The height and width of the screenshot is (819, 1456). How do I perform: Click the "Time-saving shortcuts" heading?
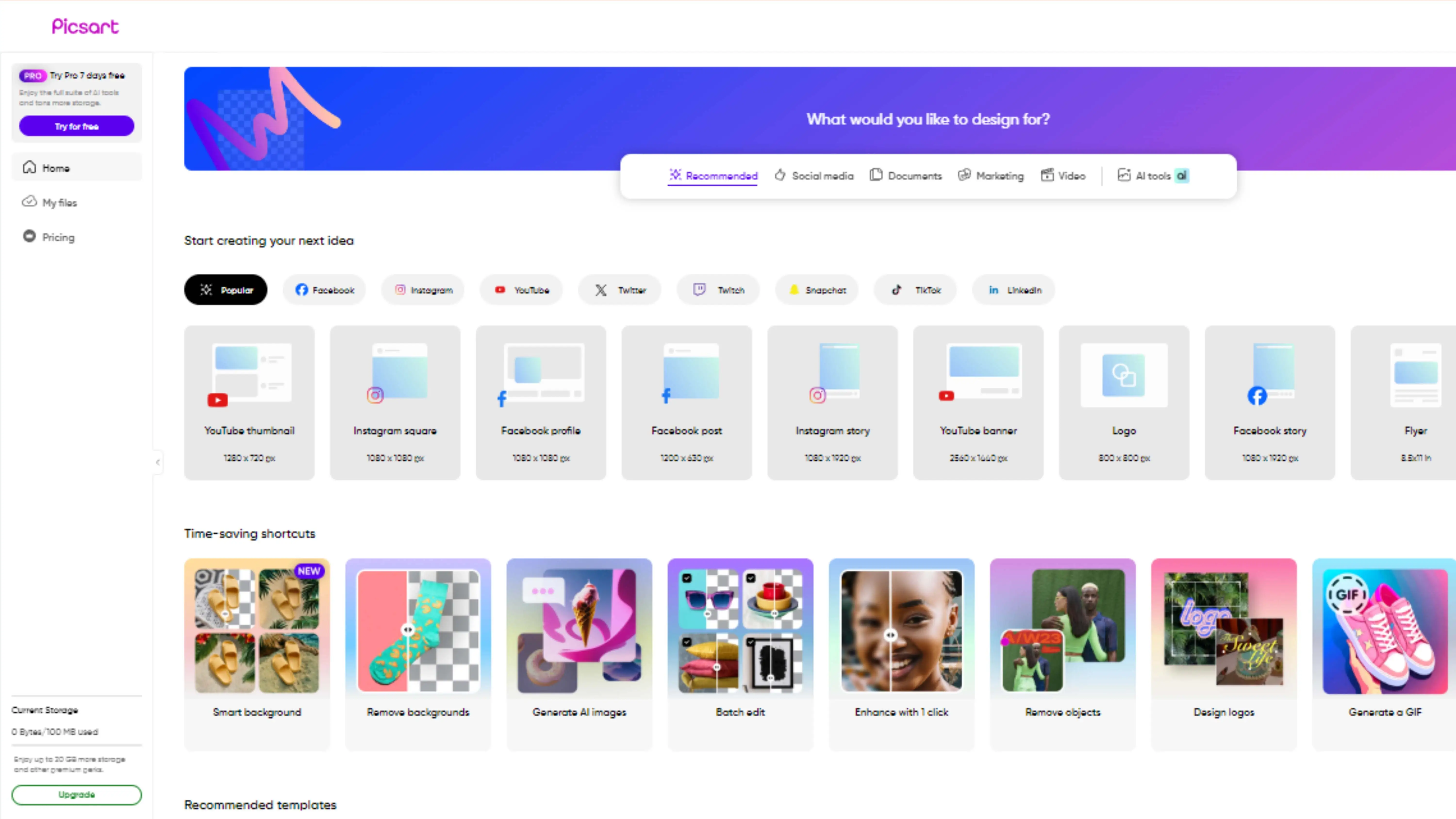click(x=250, y=534)
